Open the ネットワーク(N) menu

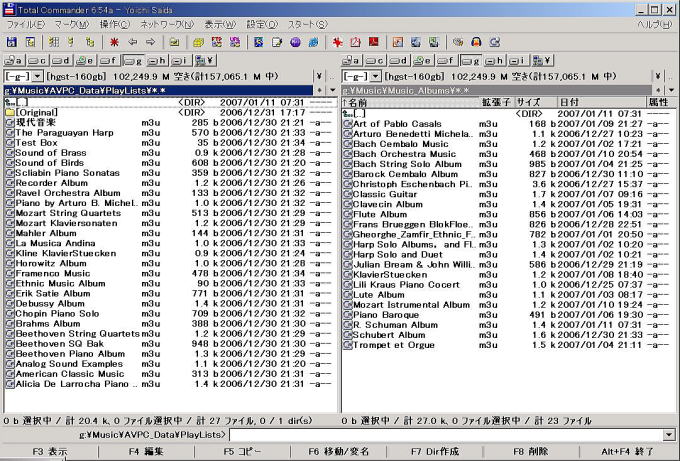tap(167, 24)
